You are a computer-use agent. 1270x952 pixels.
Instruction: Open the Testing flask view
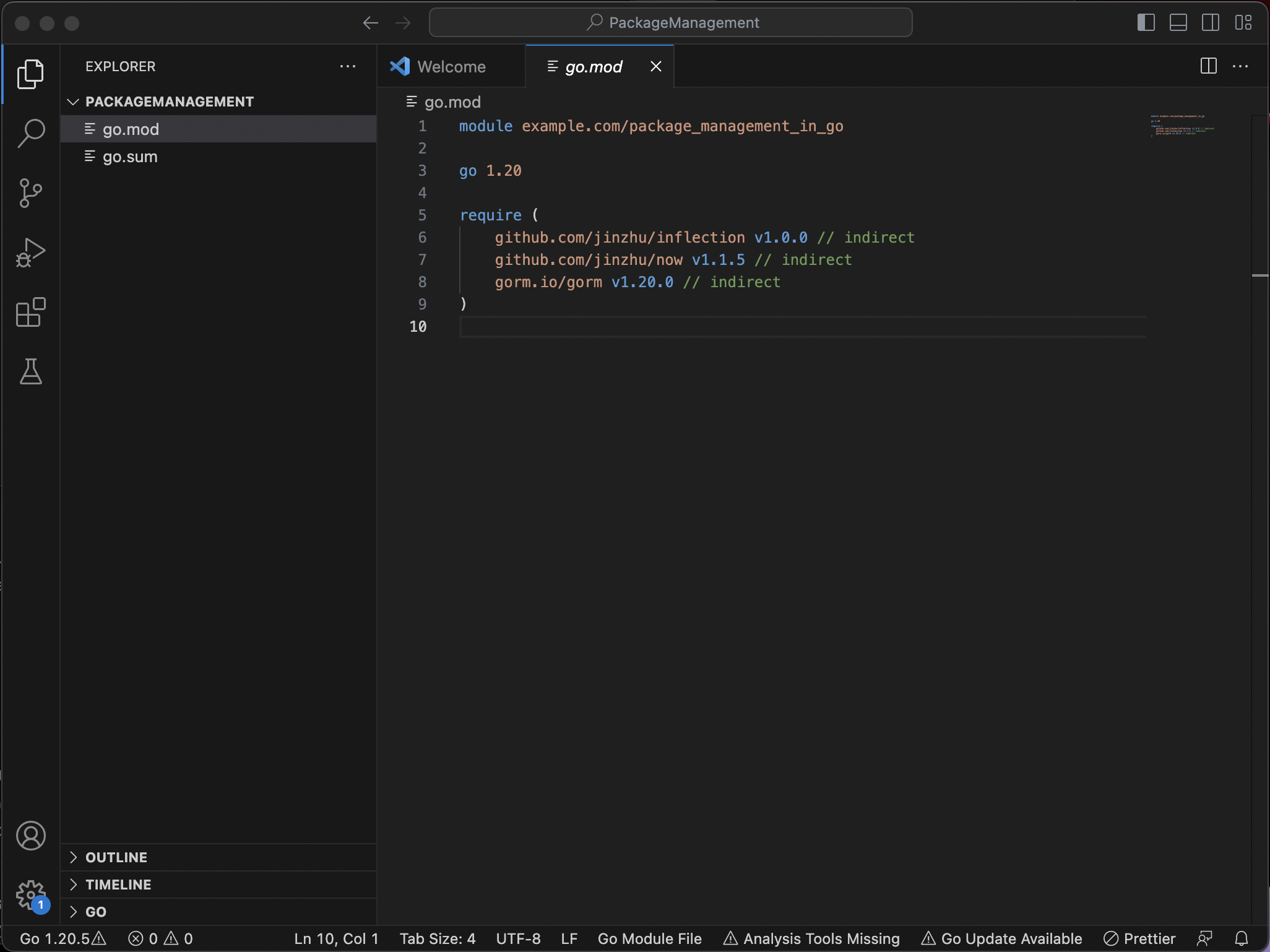click(x=30, y=371)
